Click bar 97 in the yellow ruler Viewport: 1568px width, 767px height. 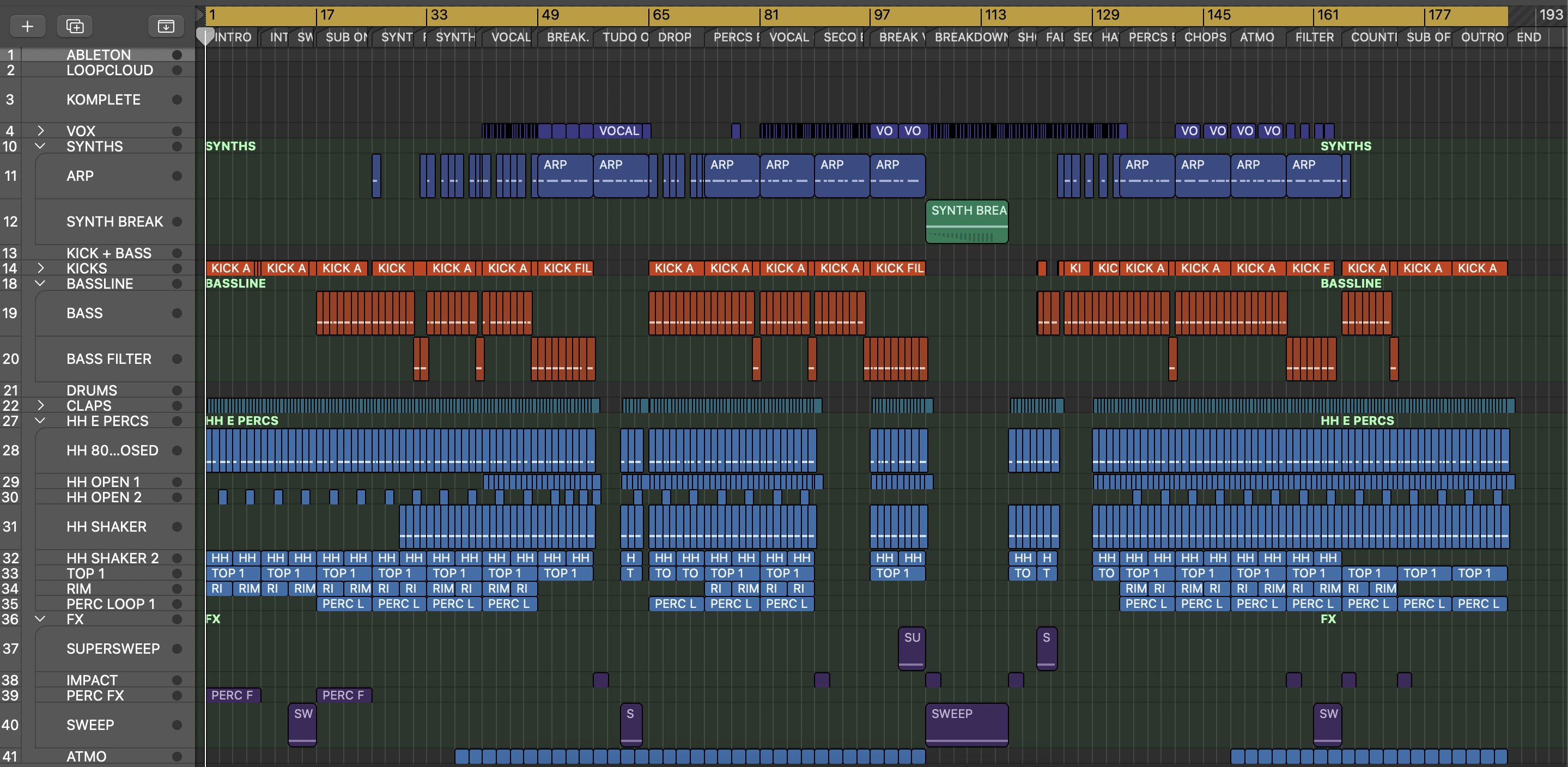[882, 15]
